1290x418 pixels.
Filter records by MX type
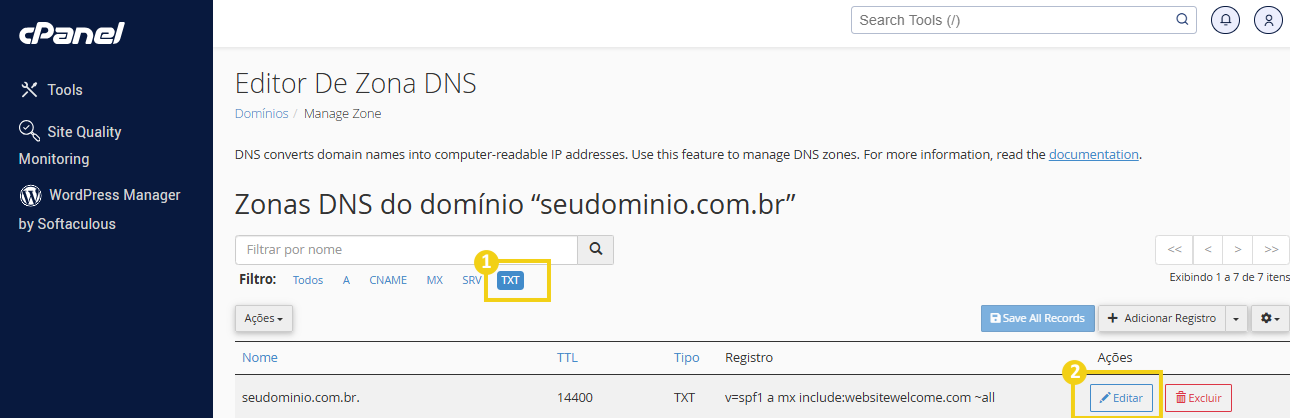pos(434,280)
